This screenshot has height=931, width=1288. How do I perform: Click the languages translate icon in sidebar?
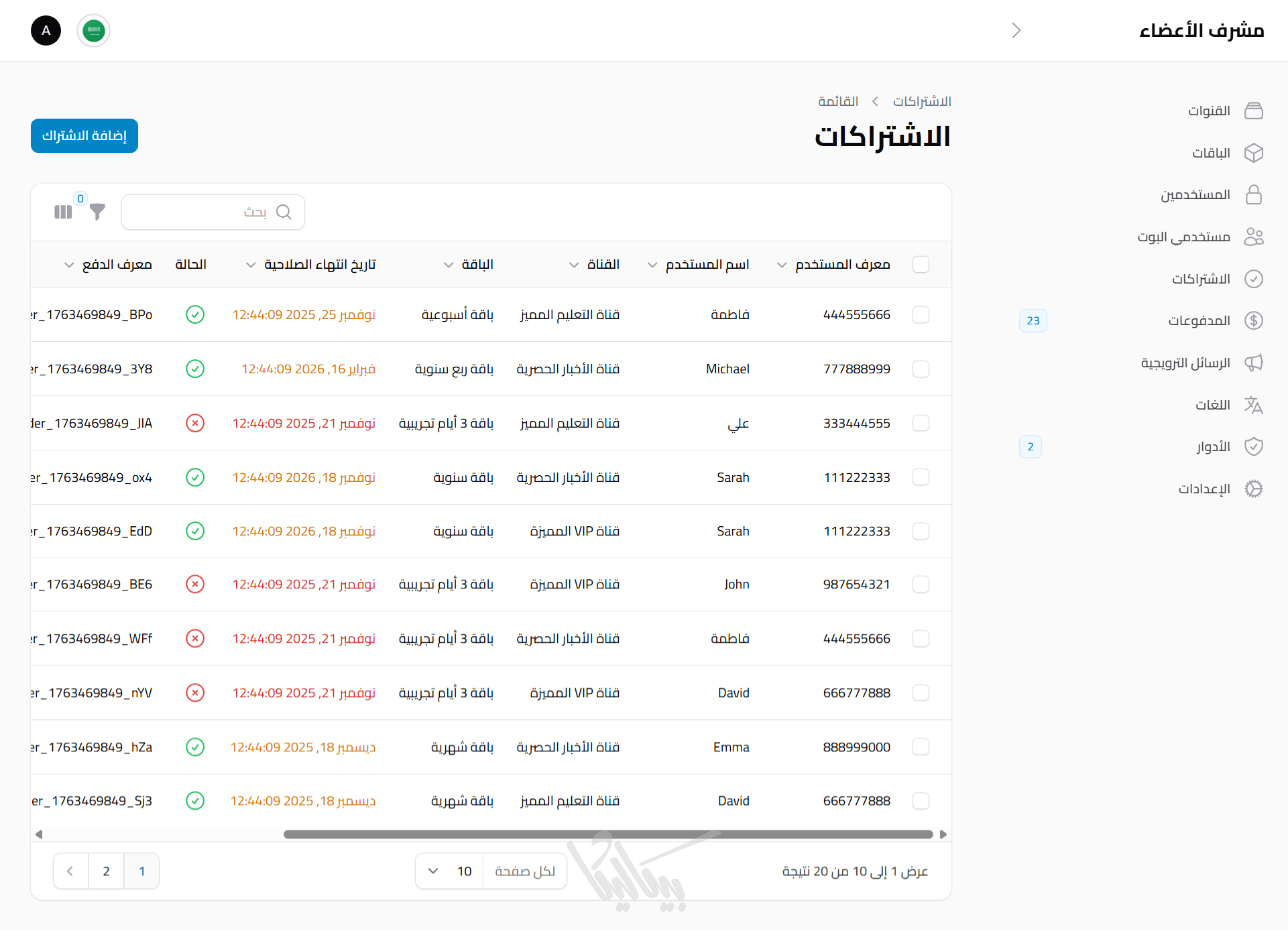pos(1253,405)
